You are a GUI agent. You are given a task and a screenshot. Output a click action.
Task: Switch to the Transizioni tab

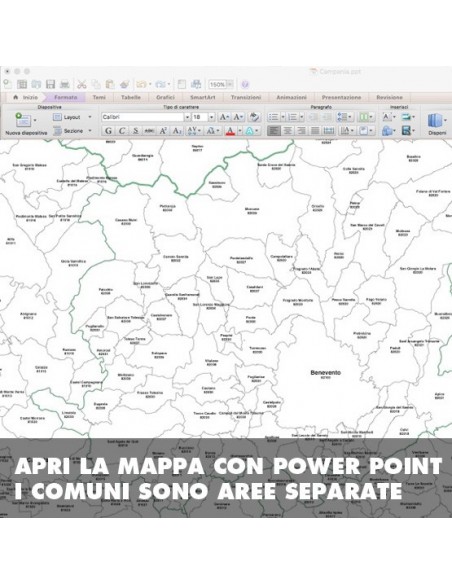tap(246, 97)
